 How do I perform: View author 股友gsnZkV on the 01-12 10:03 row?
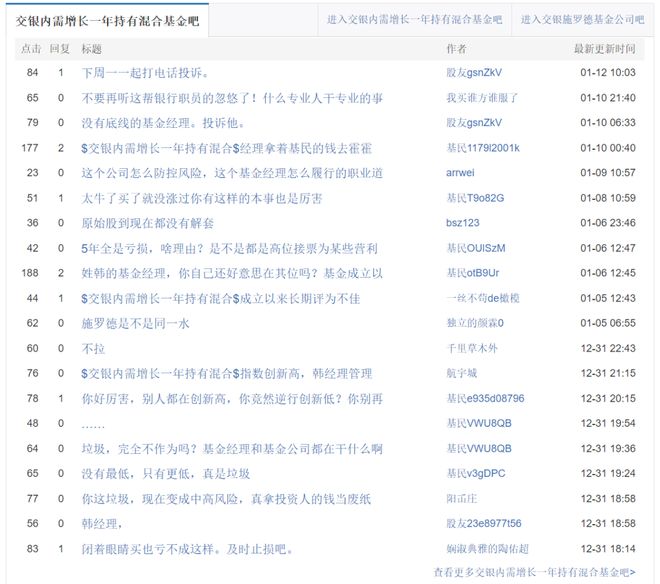[x=474, y=72]
